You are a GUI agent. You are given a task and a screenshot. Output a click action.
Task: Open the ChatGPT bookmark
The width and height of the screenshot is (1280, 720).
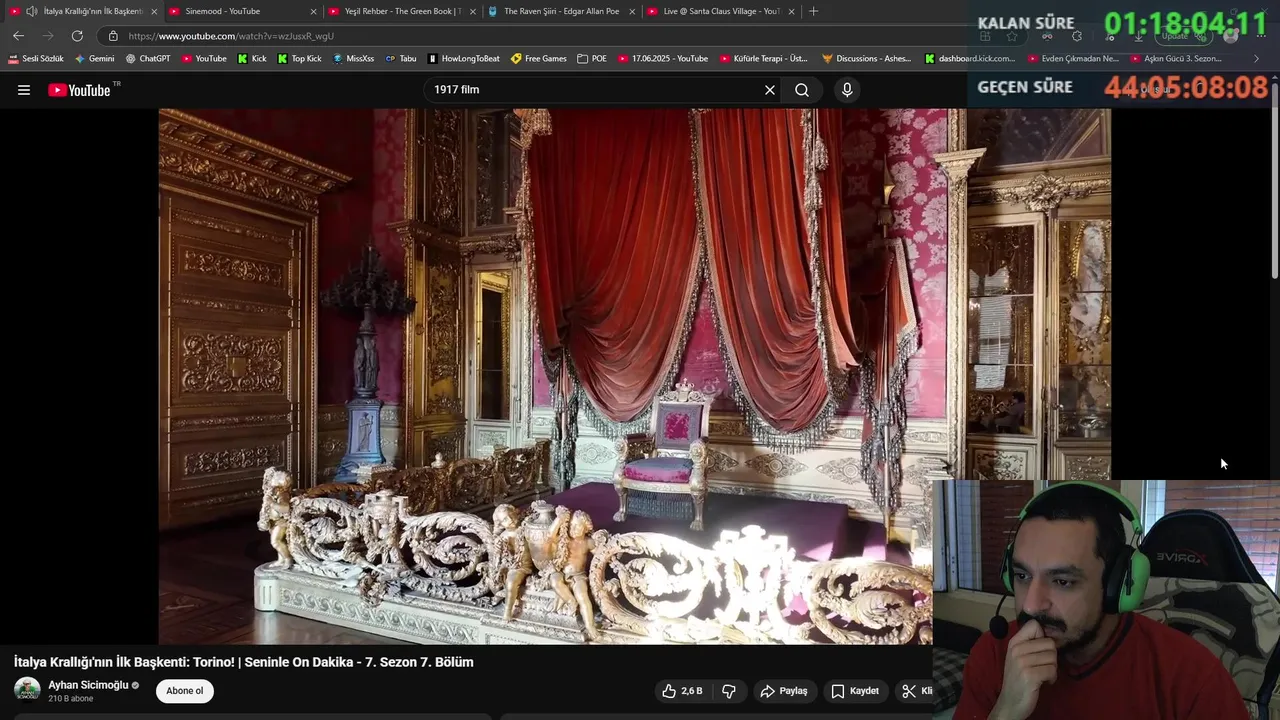148,58
